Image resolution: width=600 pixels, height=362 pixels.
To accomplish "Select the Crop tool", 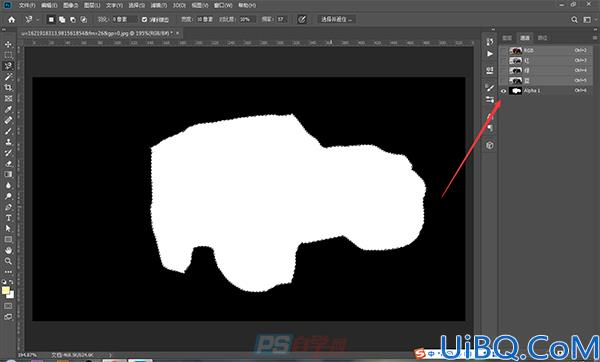I will coord(8,88).
